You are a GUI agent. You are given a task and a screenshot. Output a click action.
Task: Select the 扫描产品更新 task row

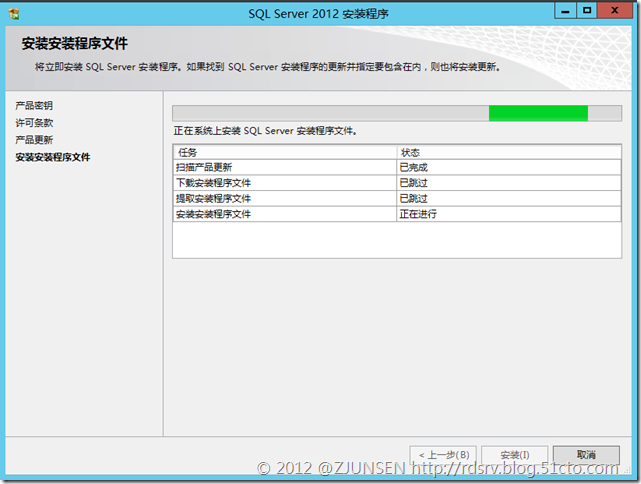(x=397, y=167)
